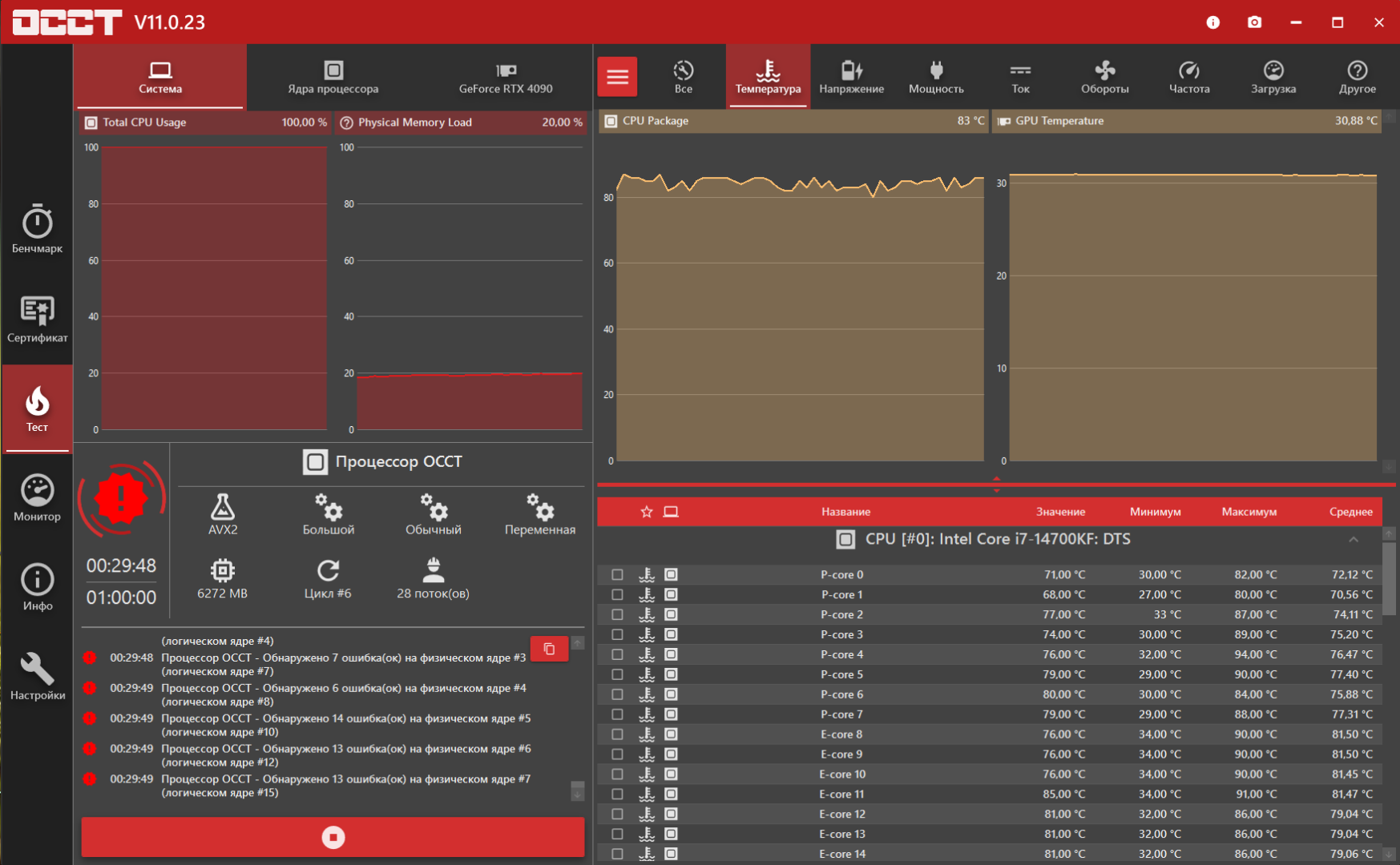Show Обороты fan sensors category
Screen dimensions: 1400x865
click(x=1104, y=77)
